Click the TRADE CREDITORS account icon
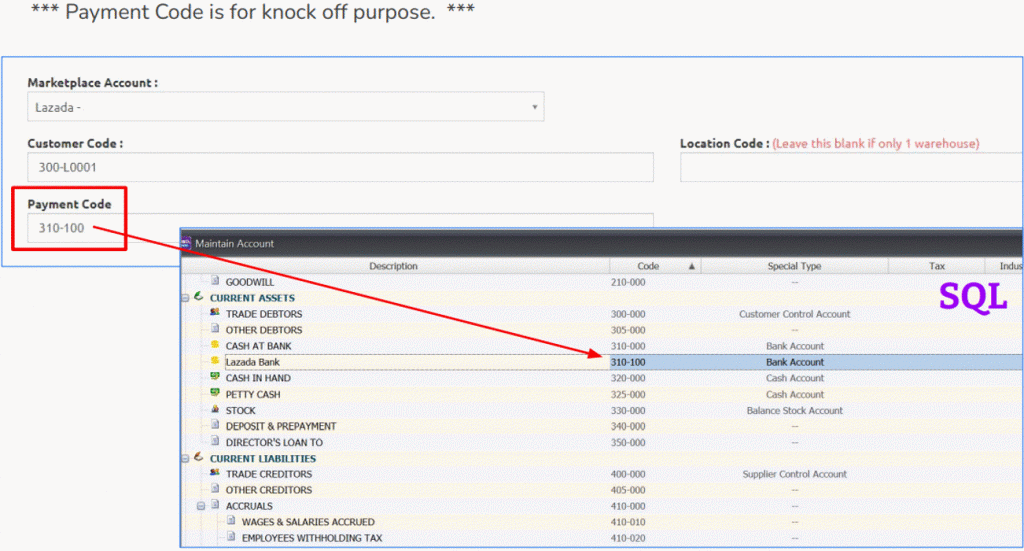Image resolution: width=1024 pixels, height=551 pixels. [215, 473]
